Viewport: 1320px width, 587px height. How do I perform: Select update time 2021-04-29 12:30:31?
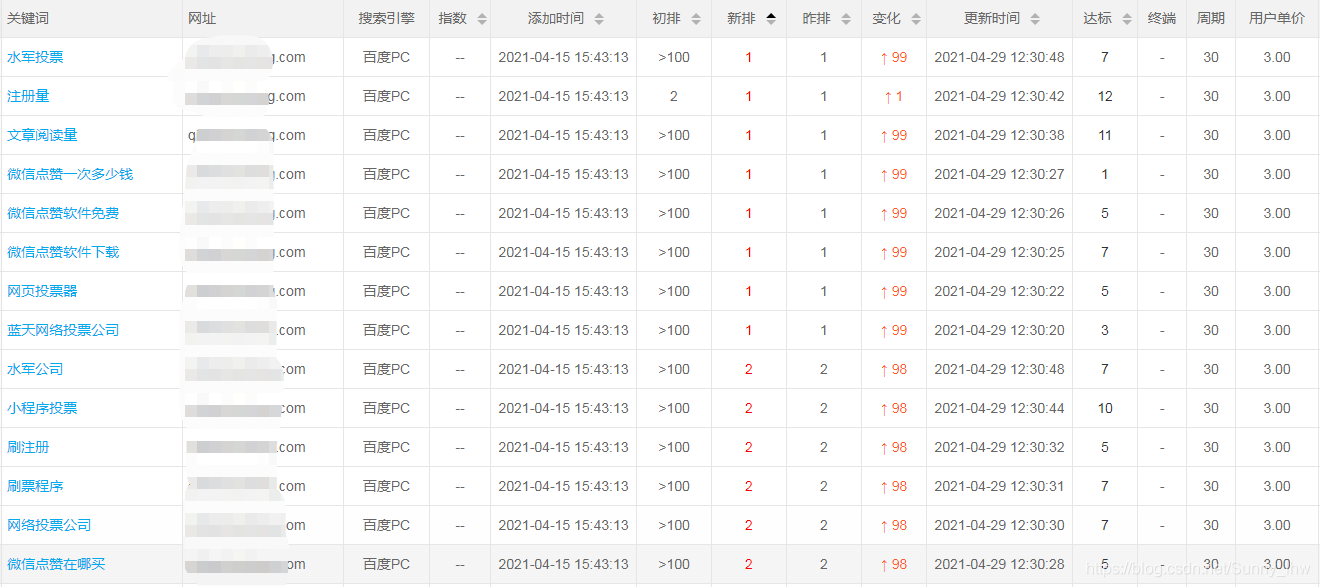[x=999, y=486]
